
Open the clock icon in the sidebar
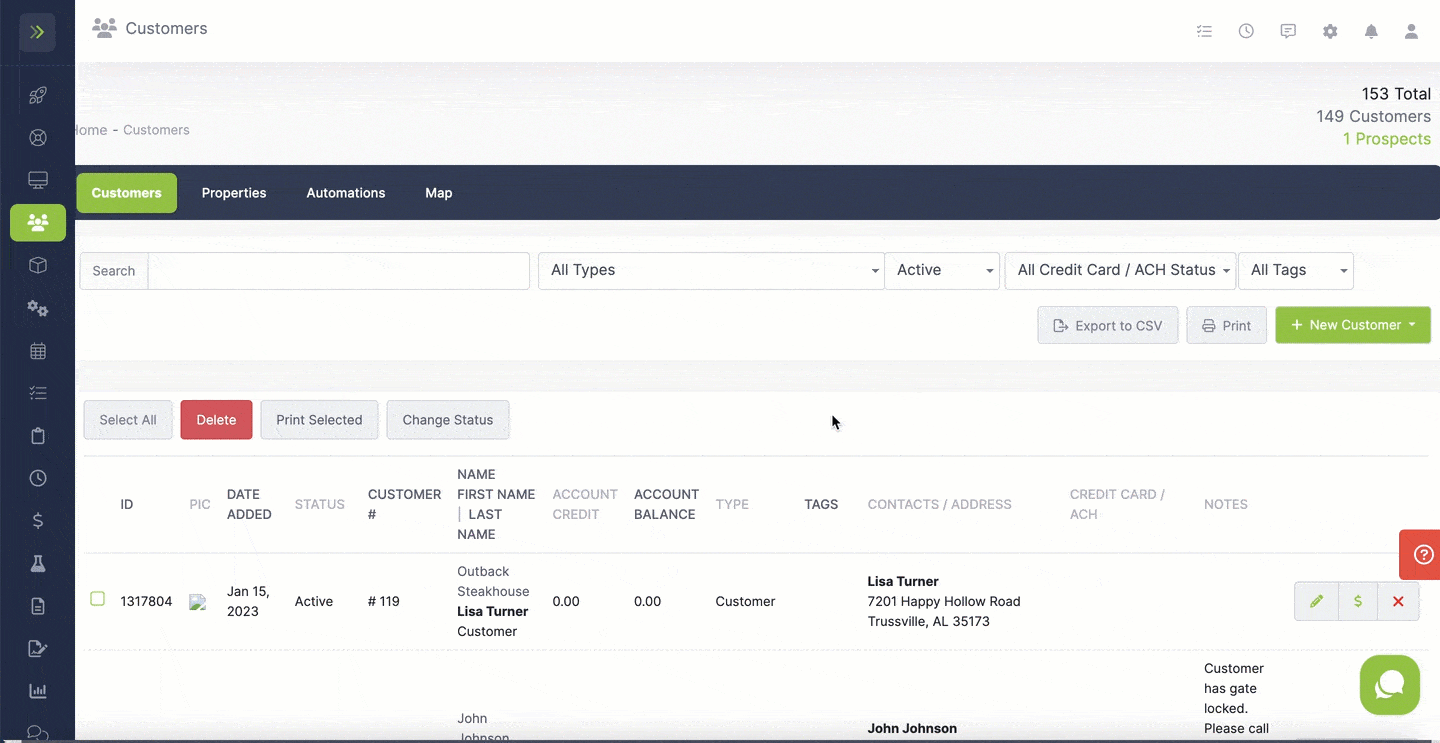(38, 478)
